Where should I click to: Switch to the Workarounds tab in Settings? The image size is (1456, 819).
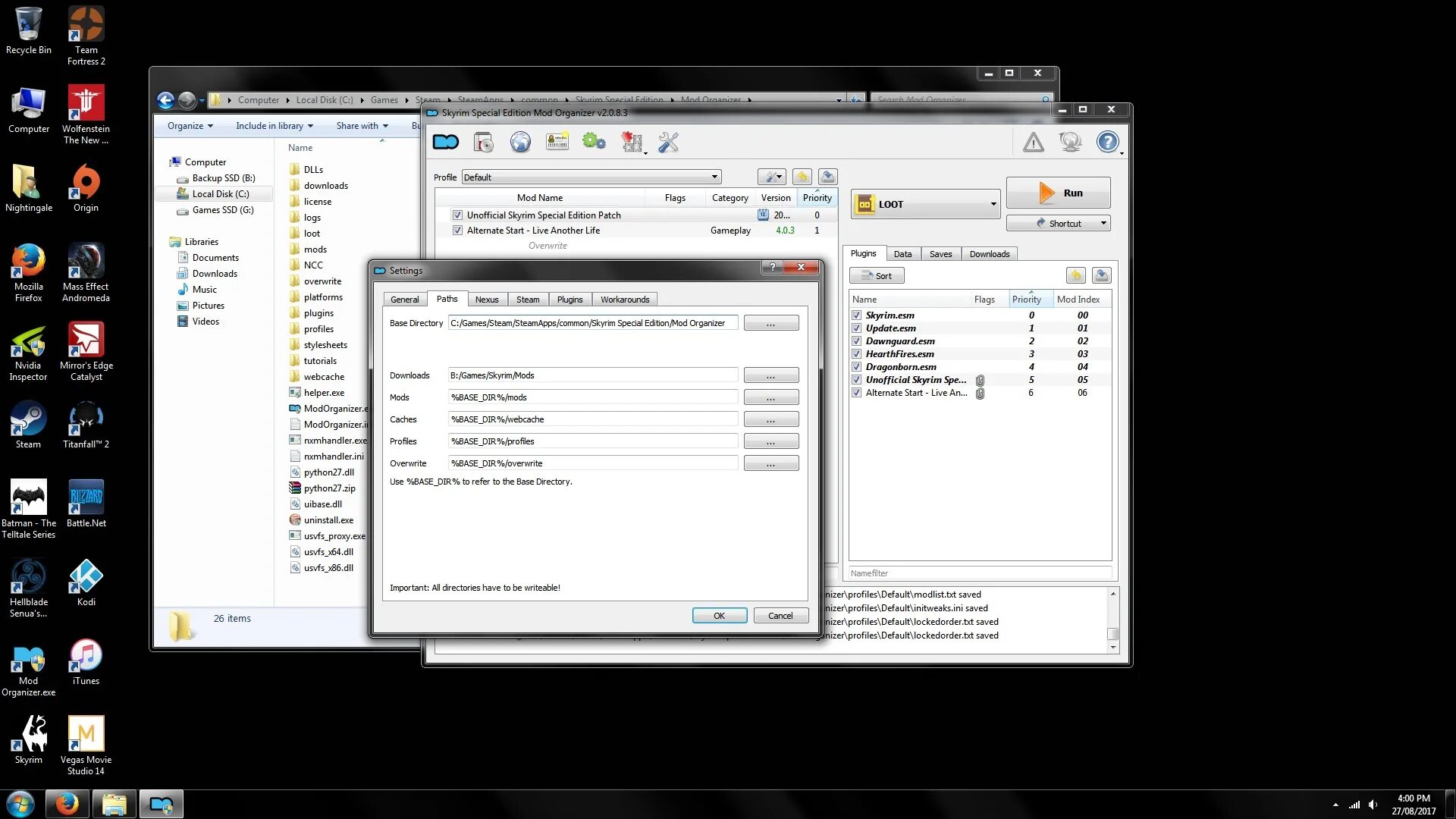(x=625, y=300)
